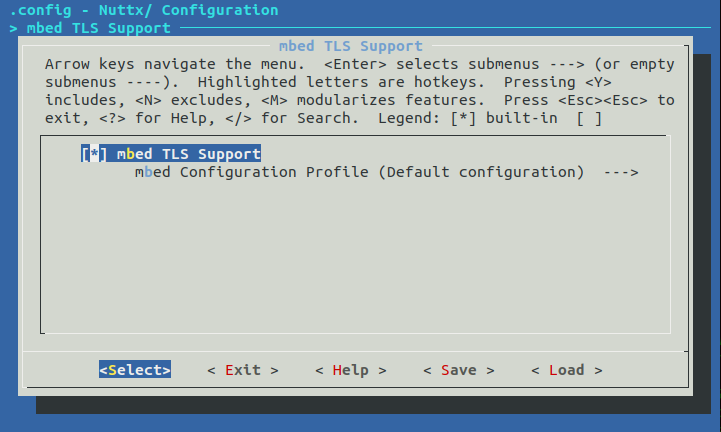721x432 pixels.
Task: Open the mbed Configuration Profile submenu
Action: pos(386,172)
